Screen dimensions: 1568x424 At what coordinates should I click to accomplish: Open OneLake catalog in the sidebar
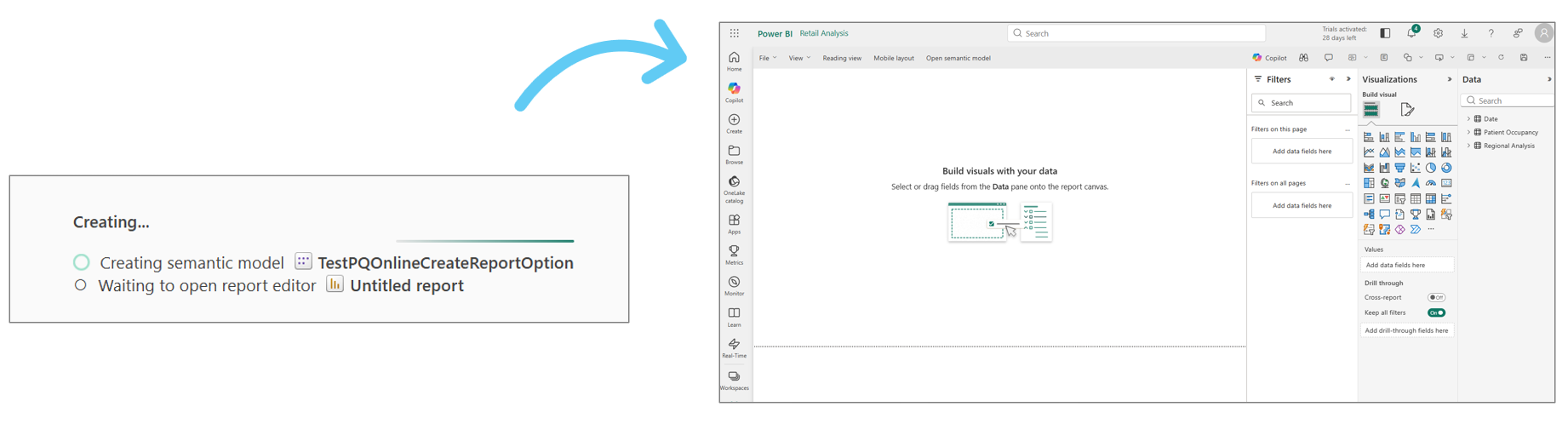[734, 190]
